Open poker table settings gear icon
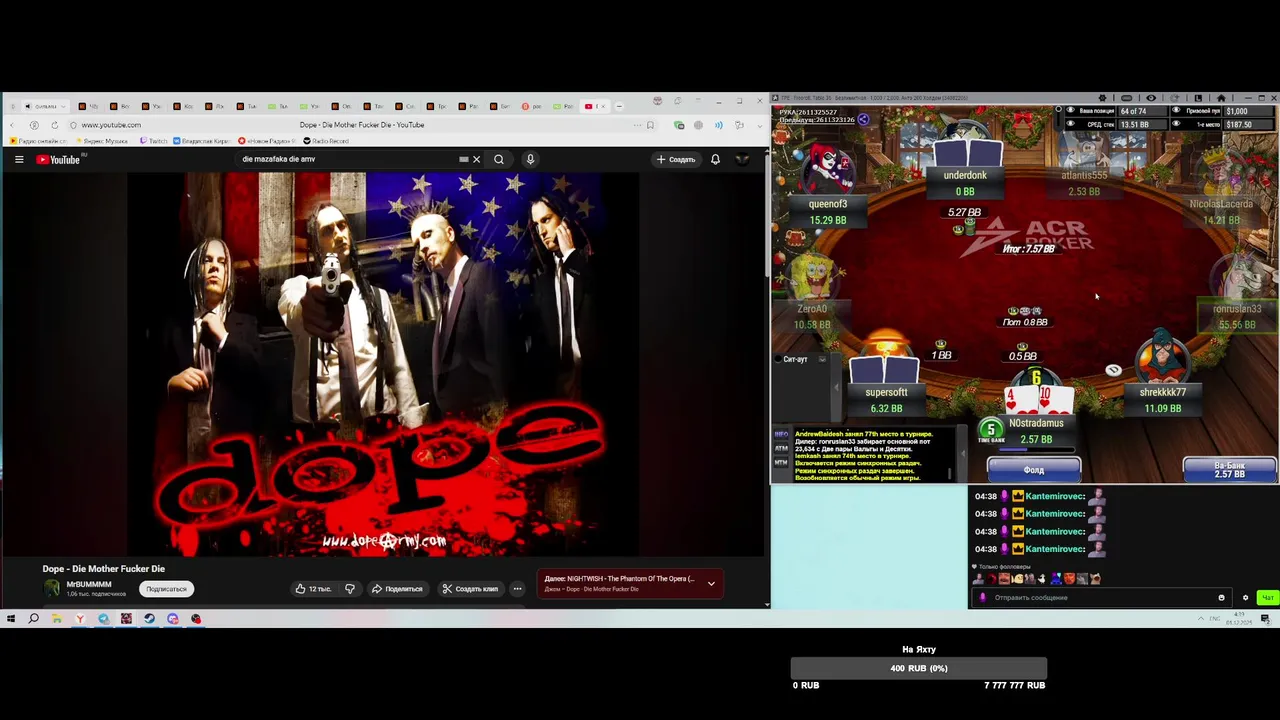Image resolution: width=1280 pixels, height=720 pixels. point(1102,98)
